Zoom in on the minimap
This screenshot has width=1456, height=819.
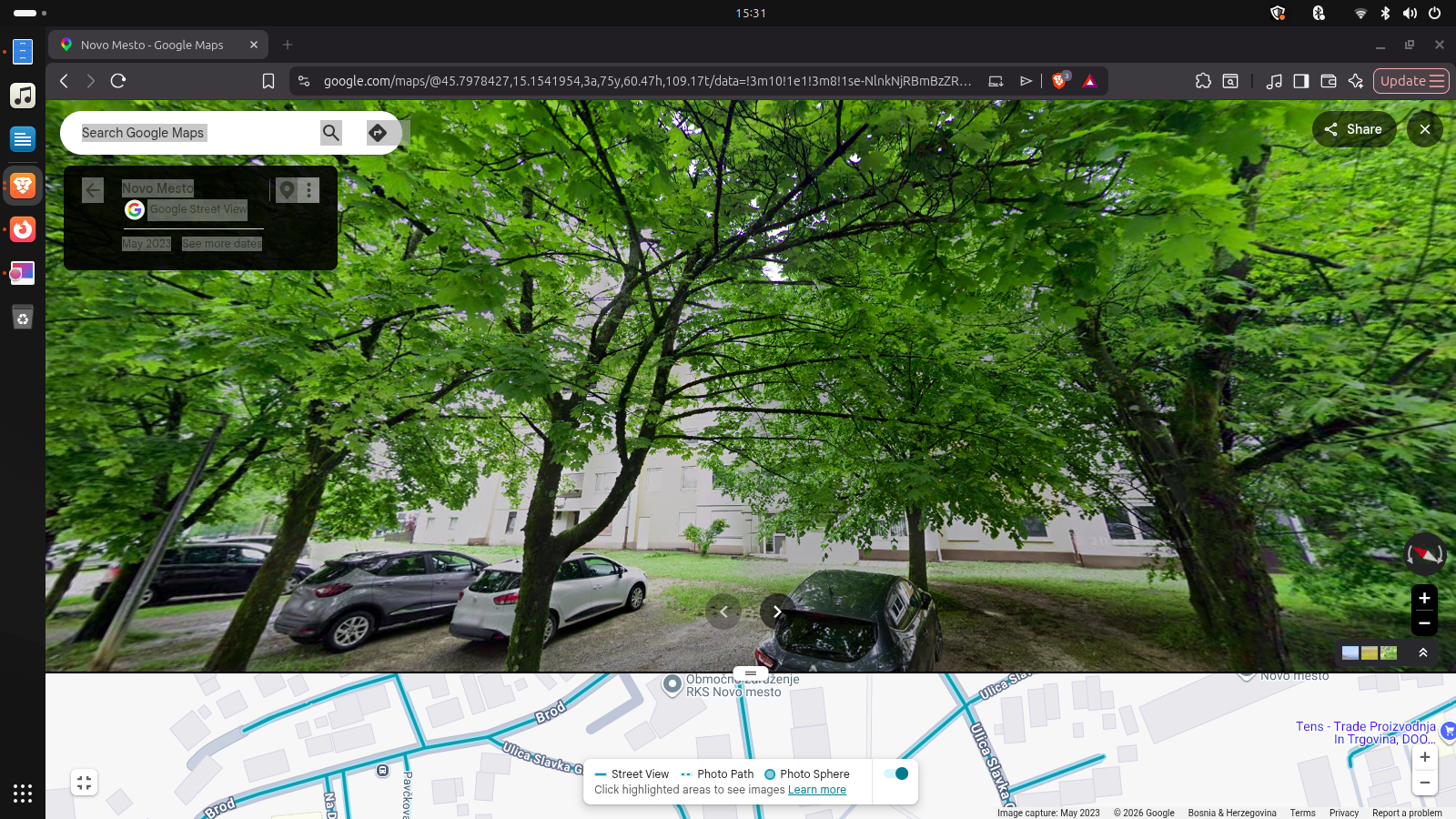click(1425, 757)
